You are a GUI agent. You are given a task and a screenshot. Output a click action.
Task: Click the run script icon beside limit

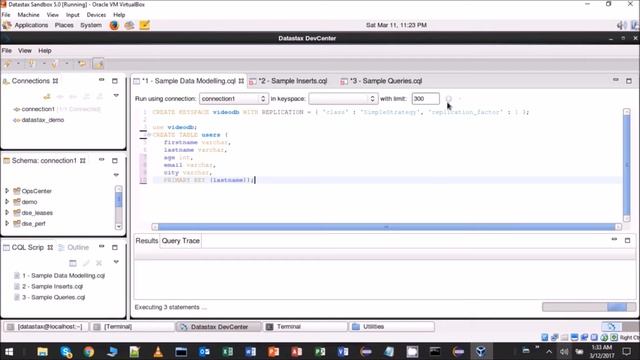click(x=449, y=99)
